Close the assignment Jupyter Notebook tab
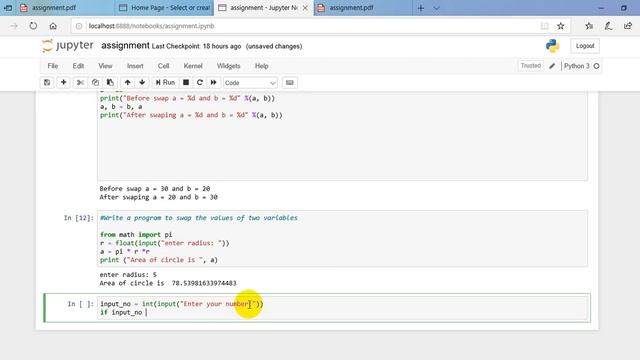 click(305, 8)
